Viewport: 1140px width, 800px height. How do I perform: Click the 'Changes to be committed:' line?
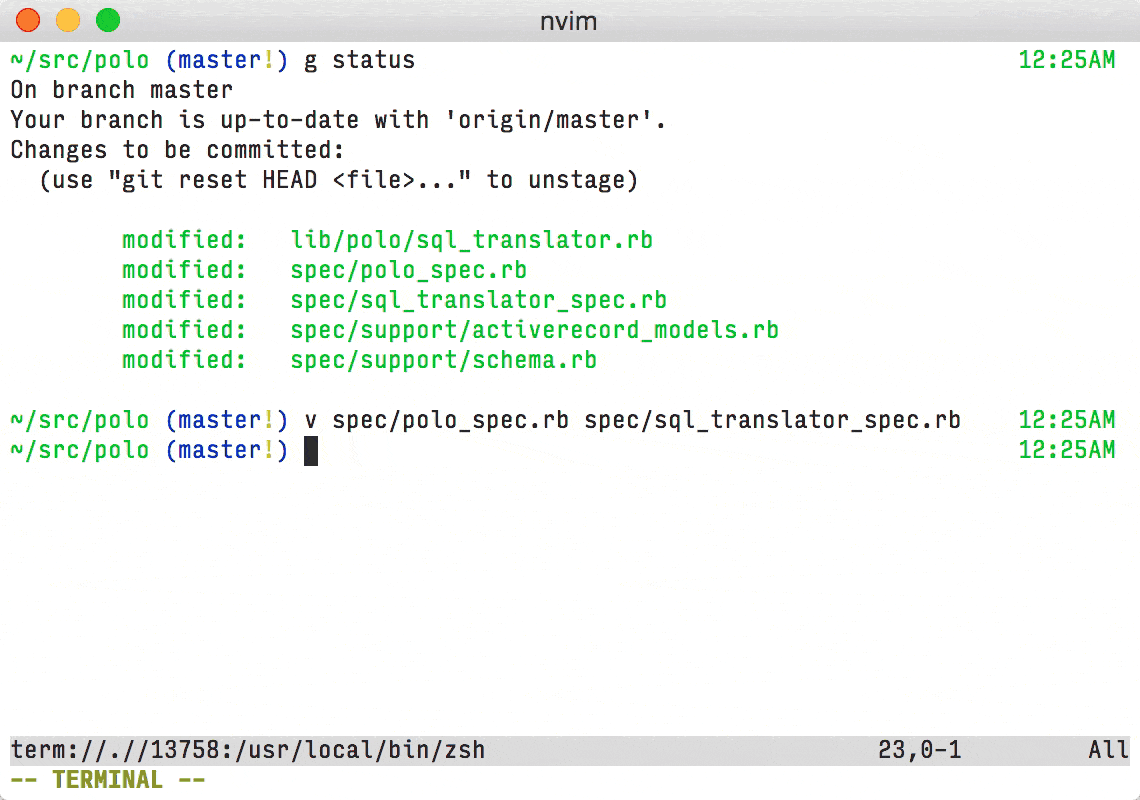point(177,150)
